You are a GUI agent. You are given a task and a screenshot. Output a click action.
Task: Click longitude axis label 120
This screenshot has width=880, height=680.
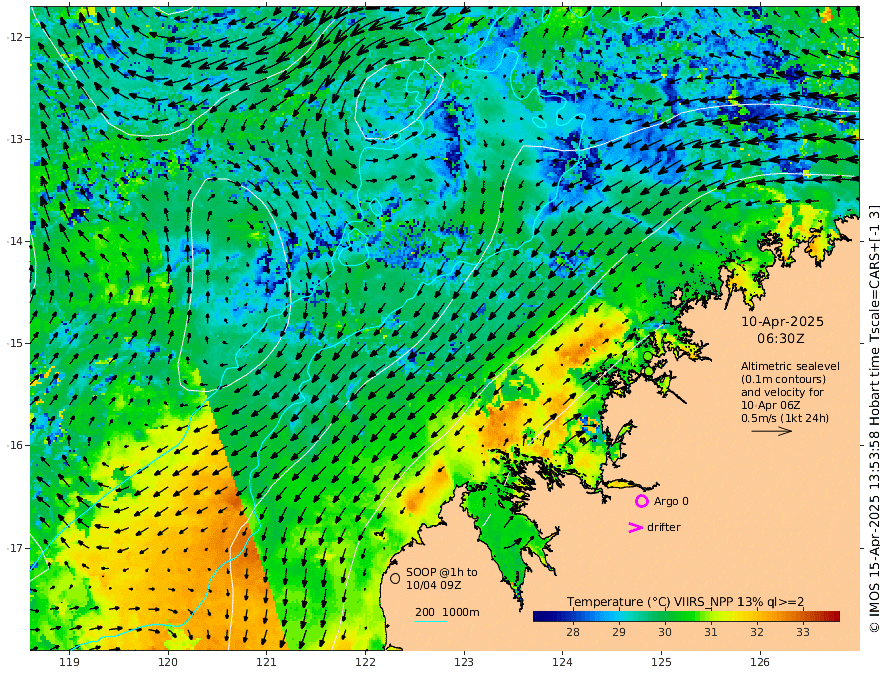(168, 662)
